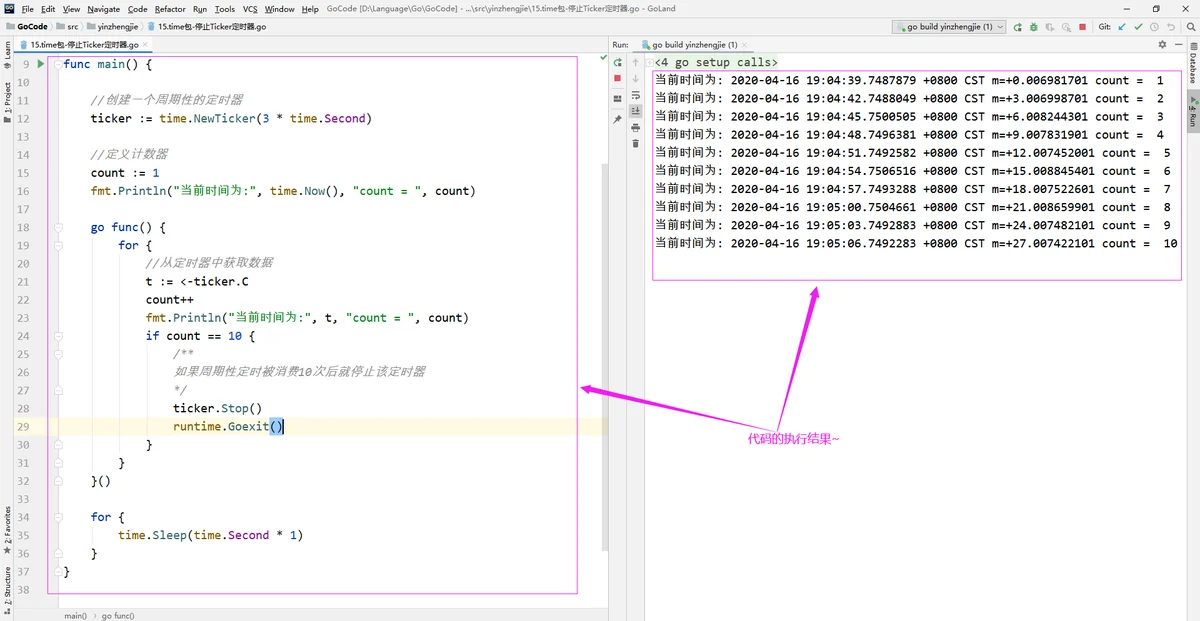
Task: Open the Refactor menu
Action: 170,9
